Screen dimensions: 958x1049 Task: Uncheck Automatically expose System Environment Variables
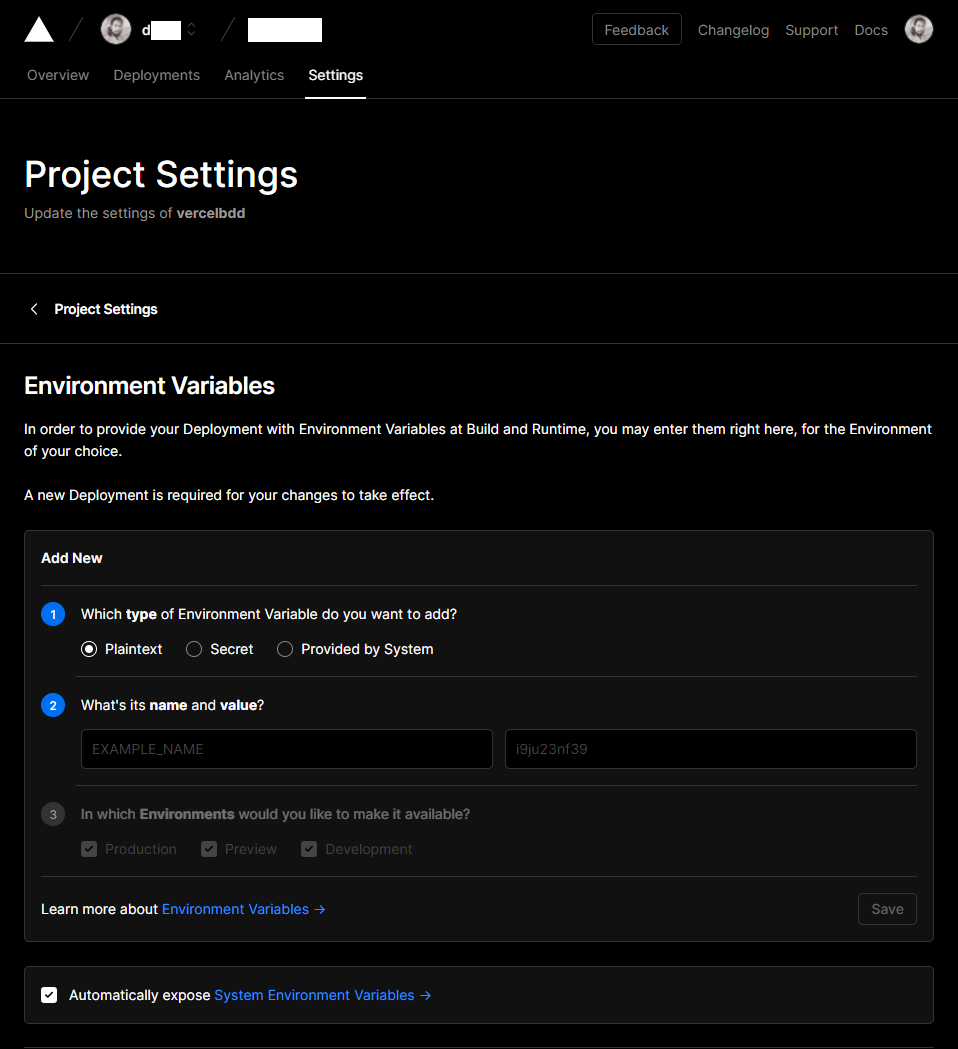click(49, 995)
